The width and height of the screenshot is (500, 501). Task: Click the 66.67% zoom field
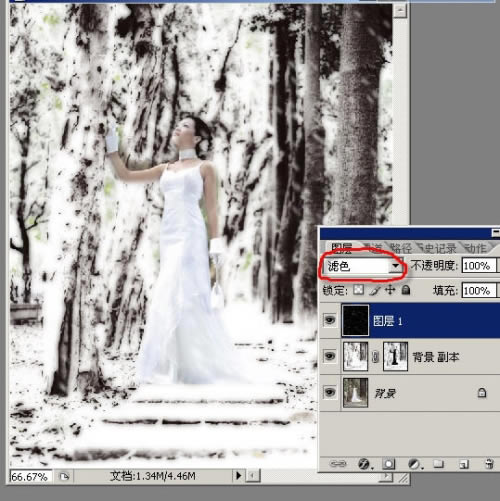click(30, 477)
